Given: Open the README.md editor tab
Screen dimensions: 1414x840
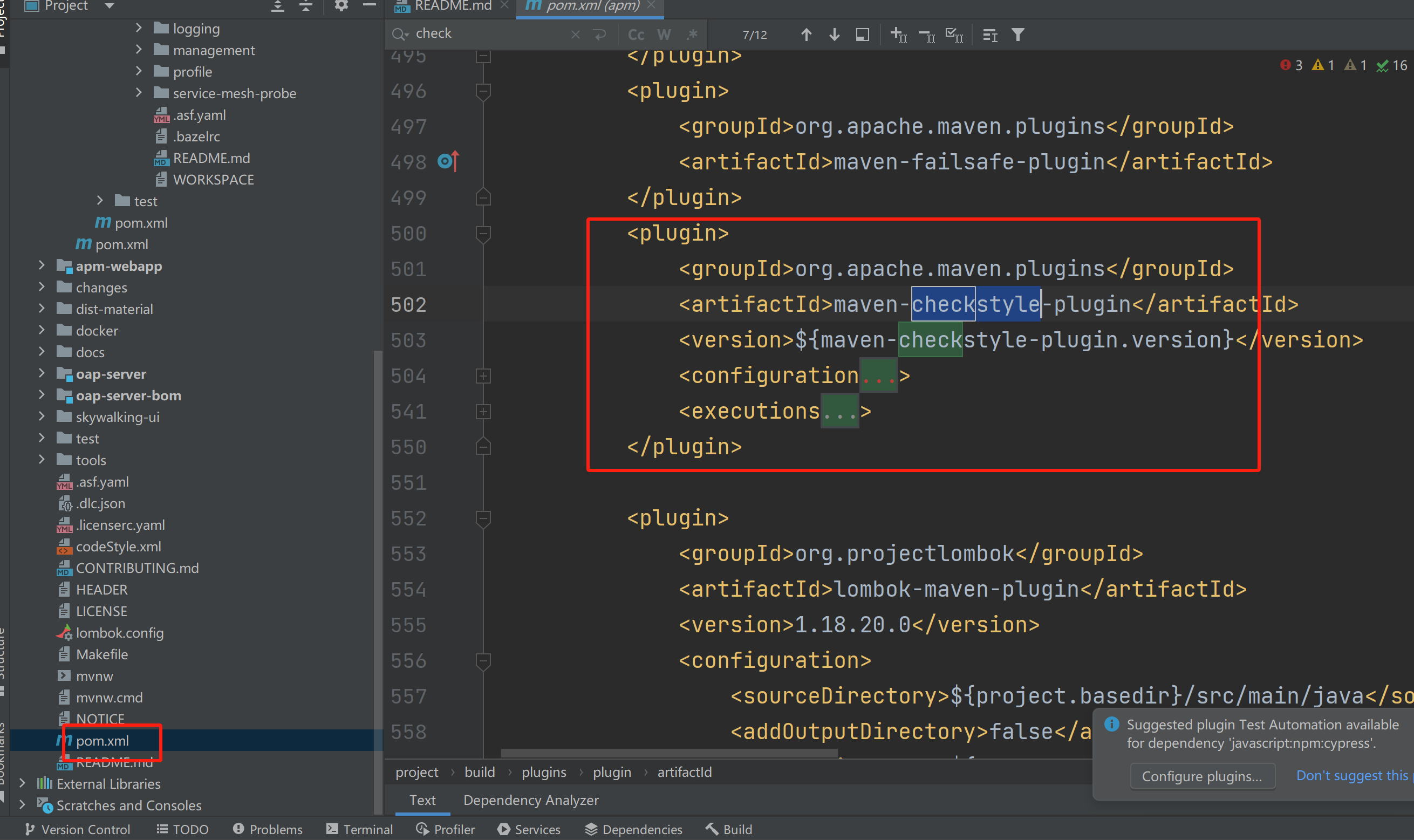Looking at the screenshot, I should tap(452, 5).
